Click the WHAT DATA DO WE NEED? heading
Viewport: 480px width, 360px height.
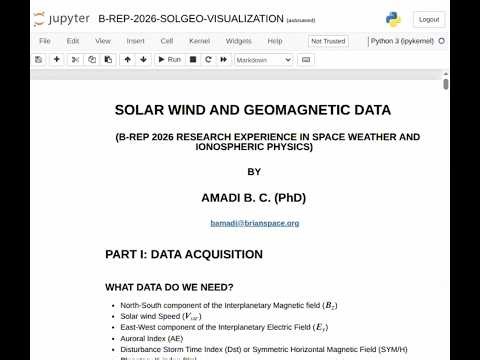[169, 287]
